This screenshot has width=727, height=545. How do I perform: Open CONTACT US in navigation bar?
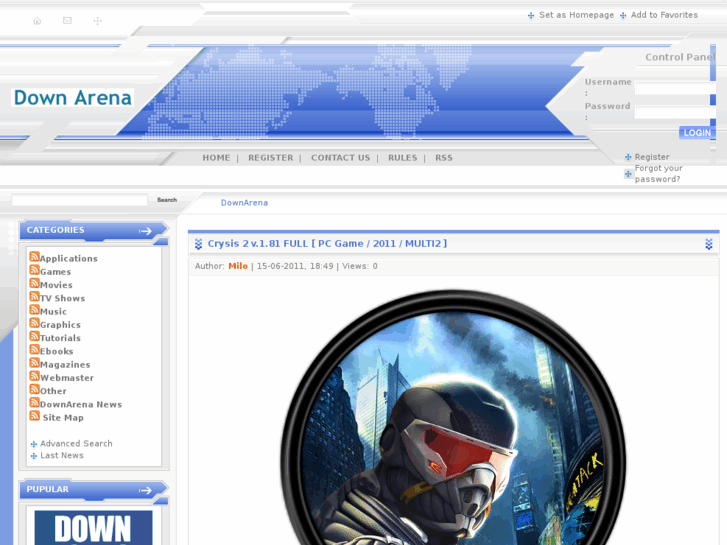click(340, 158)
